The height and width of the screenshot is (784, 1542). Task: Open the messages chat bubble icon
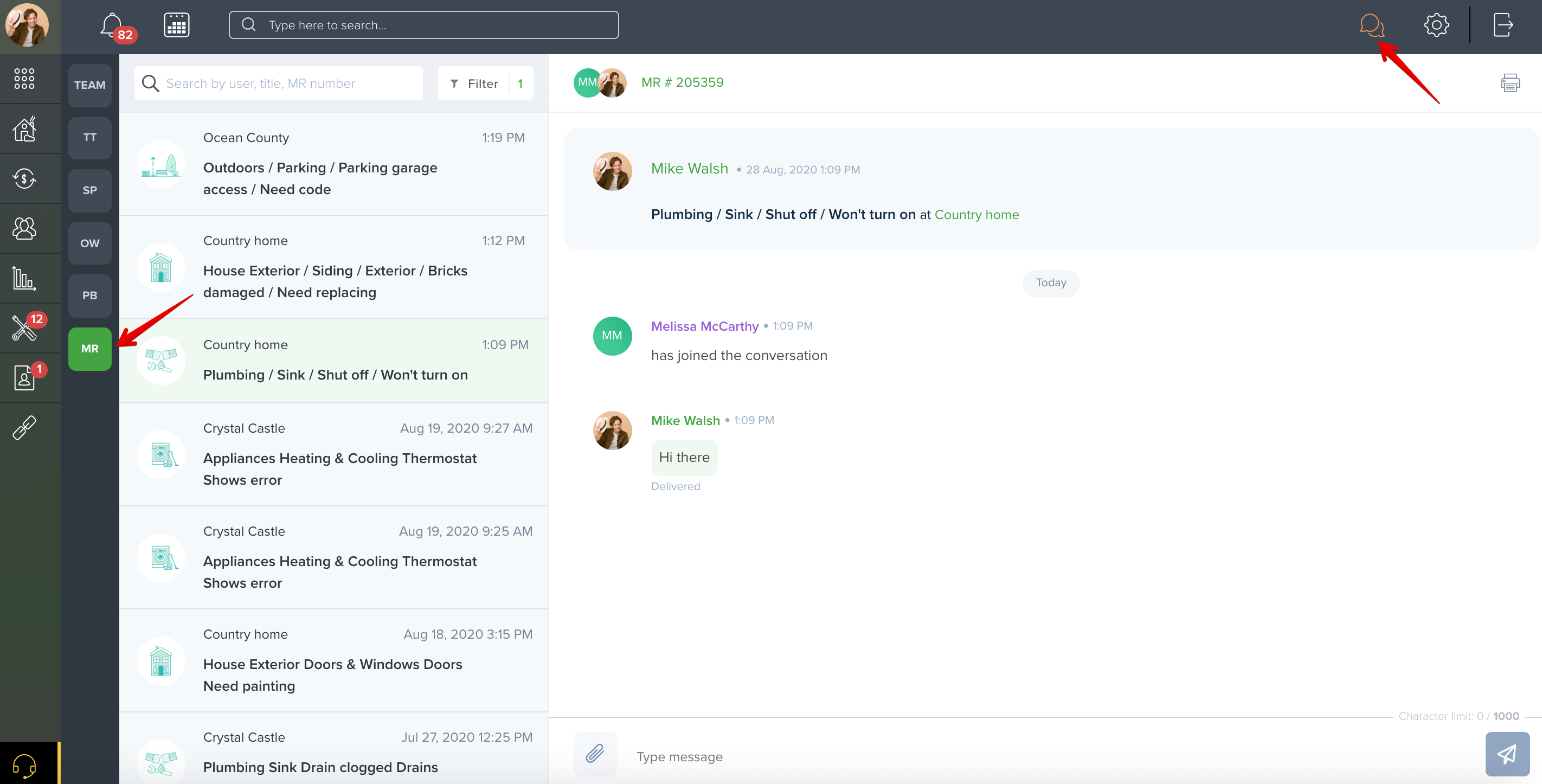(1371, 25)
